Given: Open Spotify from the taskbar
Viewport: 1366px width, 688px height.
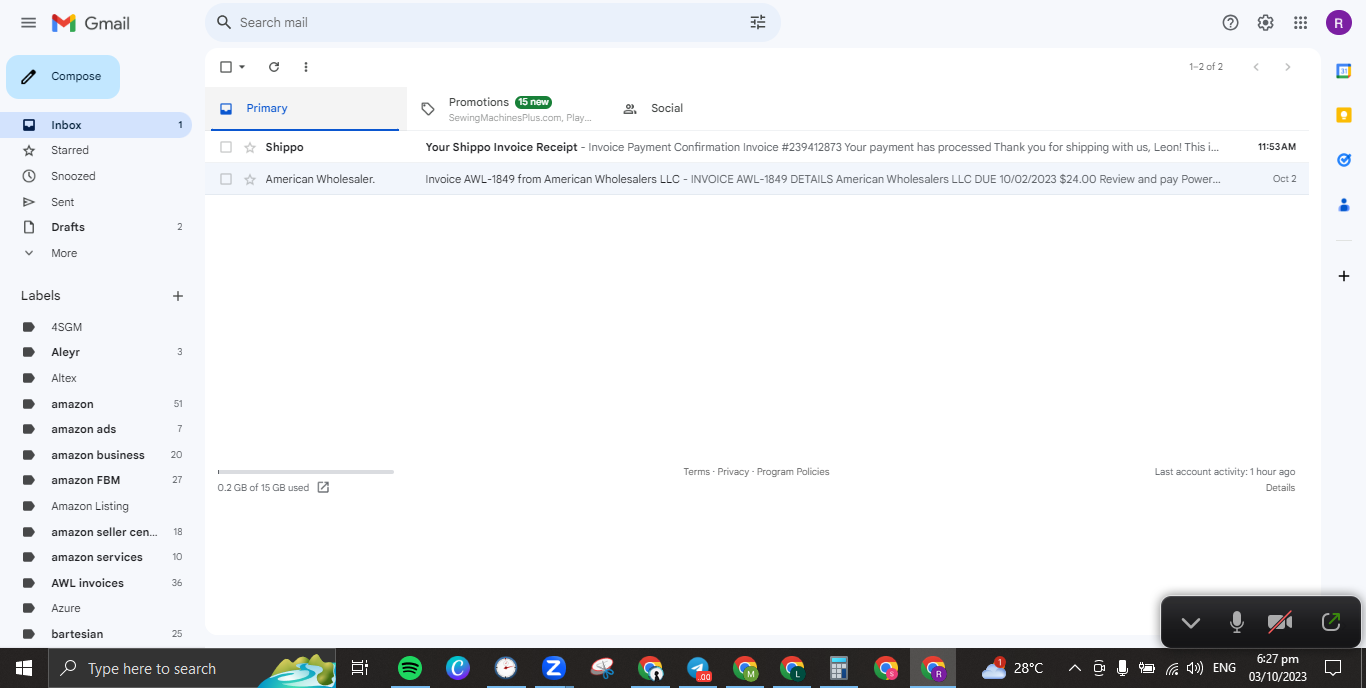Looking at the screenshot, I should pyautogui.click(x=410, y=668).
